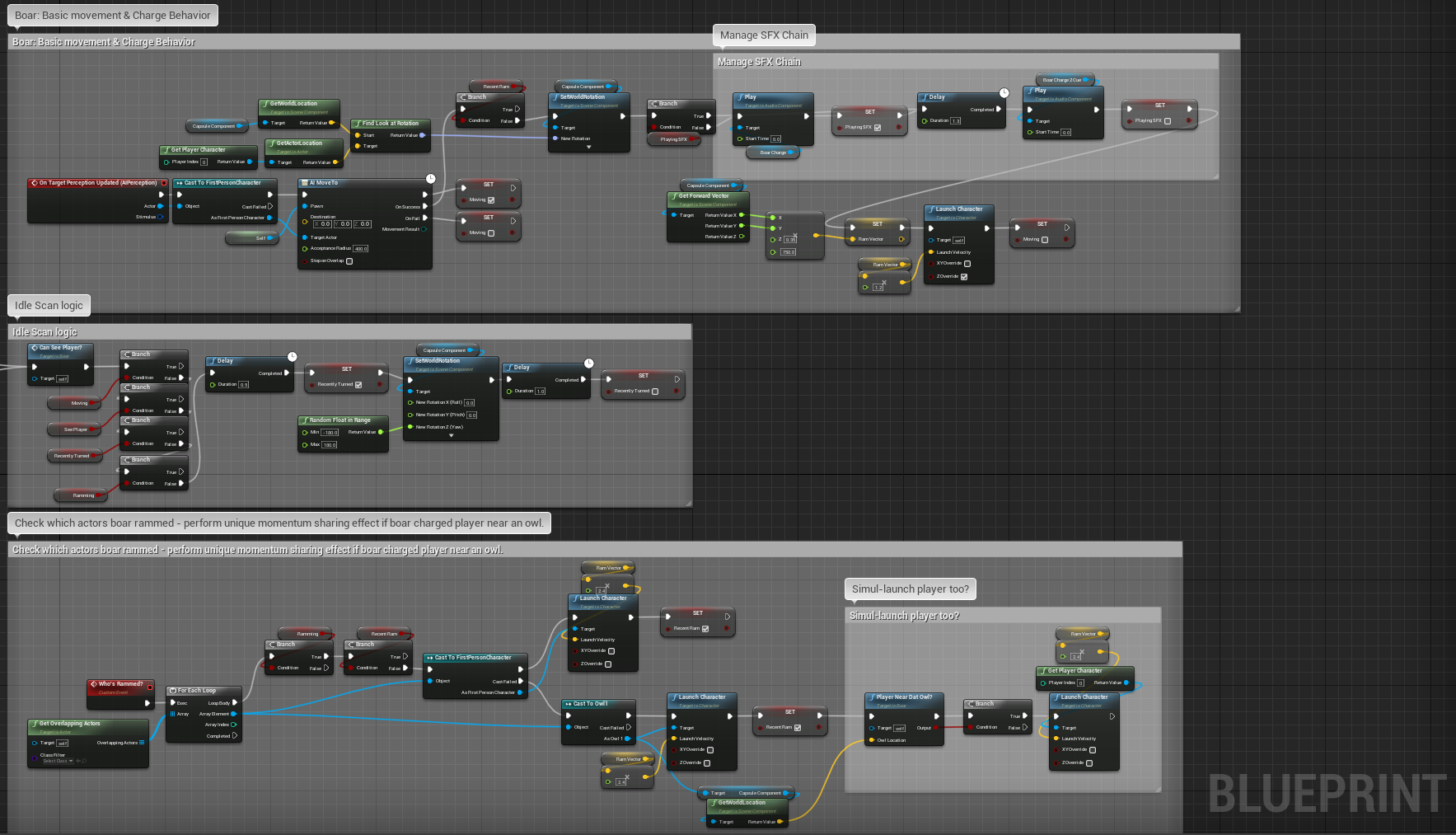Select the Random Float in Range node title
Screen dimensions: 1456x835
point(339,420)
